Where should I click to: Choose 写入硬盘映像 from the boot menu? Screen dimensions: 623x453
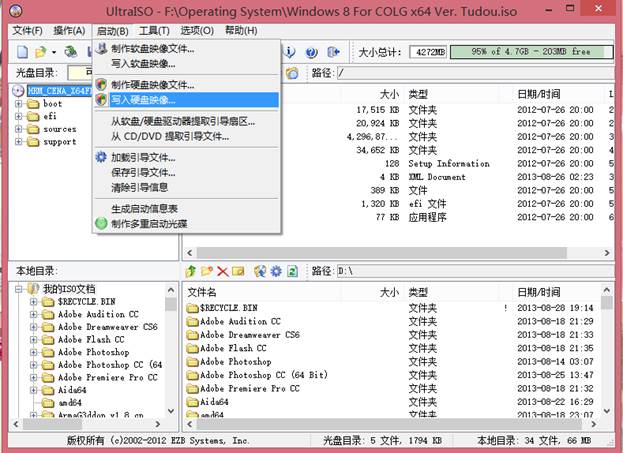[143, 100]
